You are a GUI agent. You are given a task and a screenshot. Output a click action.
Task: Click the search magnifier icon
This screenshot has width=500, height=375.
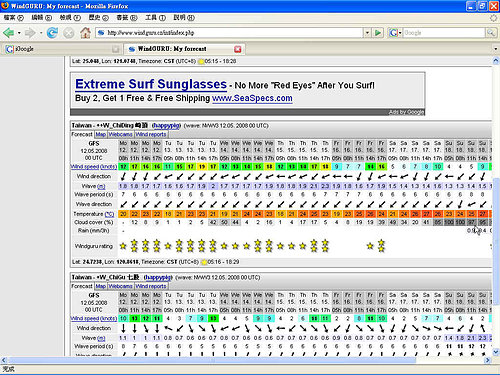[x=491, y=33]
